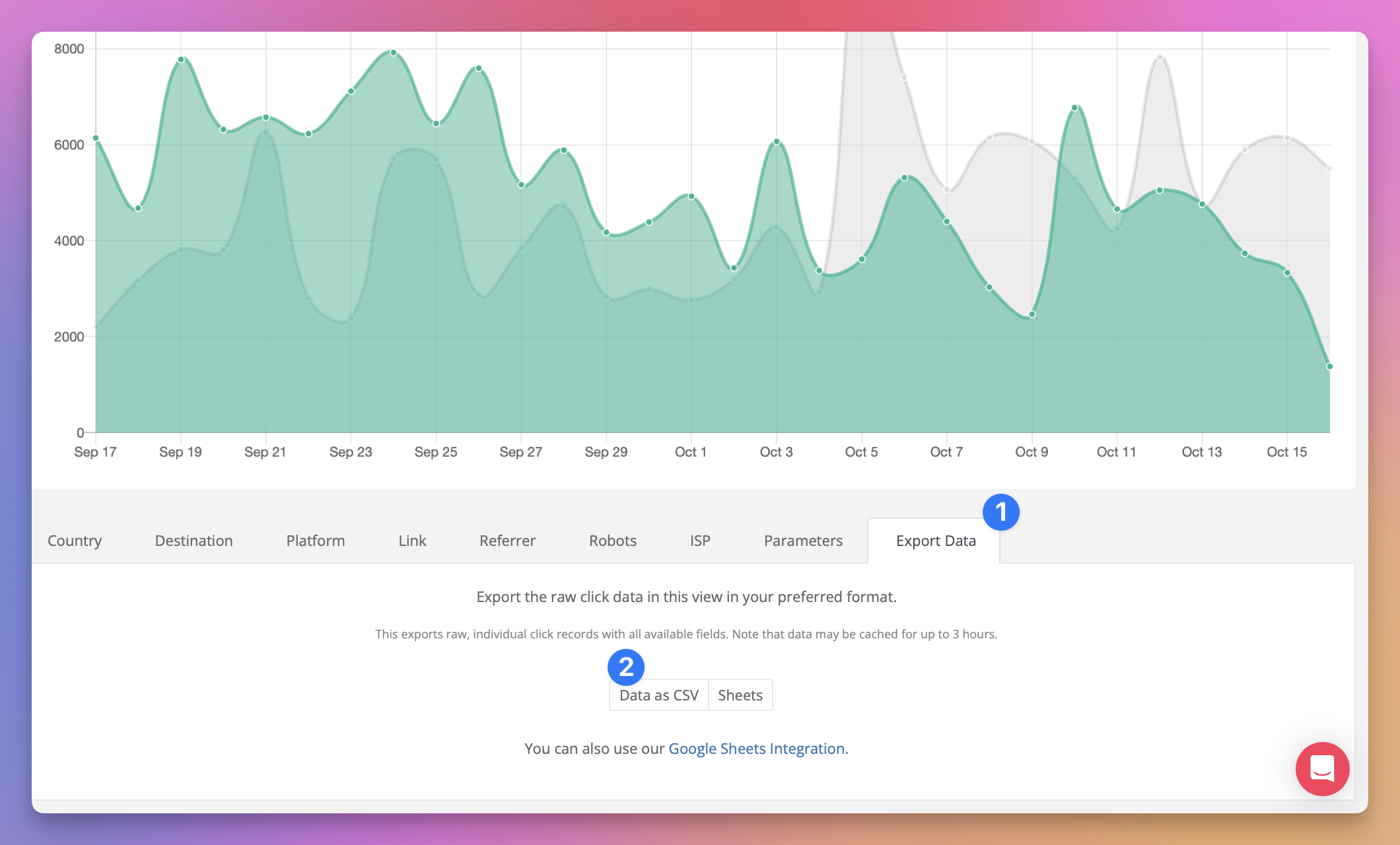Click the blue number 2 badge
Image resolution: width=1400 pixels, height=845 pixels.
pyautogui.click(x=625, y=667)
